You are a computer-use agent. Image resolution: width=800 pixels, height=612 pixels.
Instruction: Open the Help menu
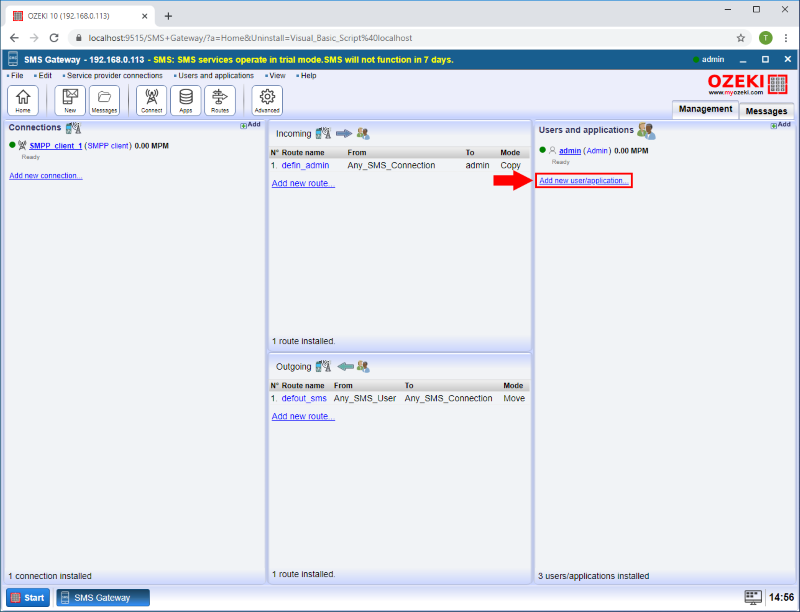click(308, 75)
